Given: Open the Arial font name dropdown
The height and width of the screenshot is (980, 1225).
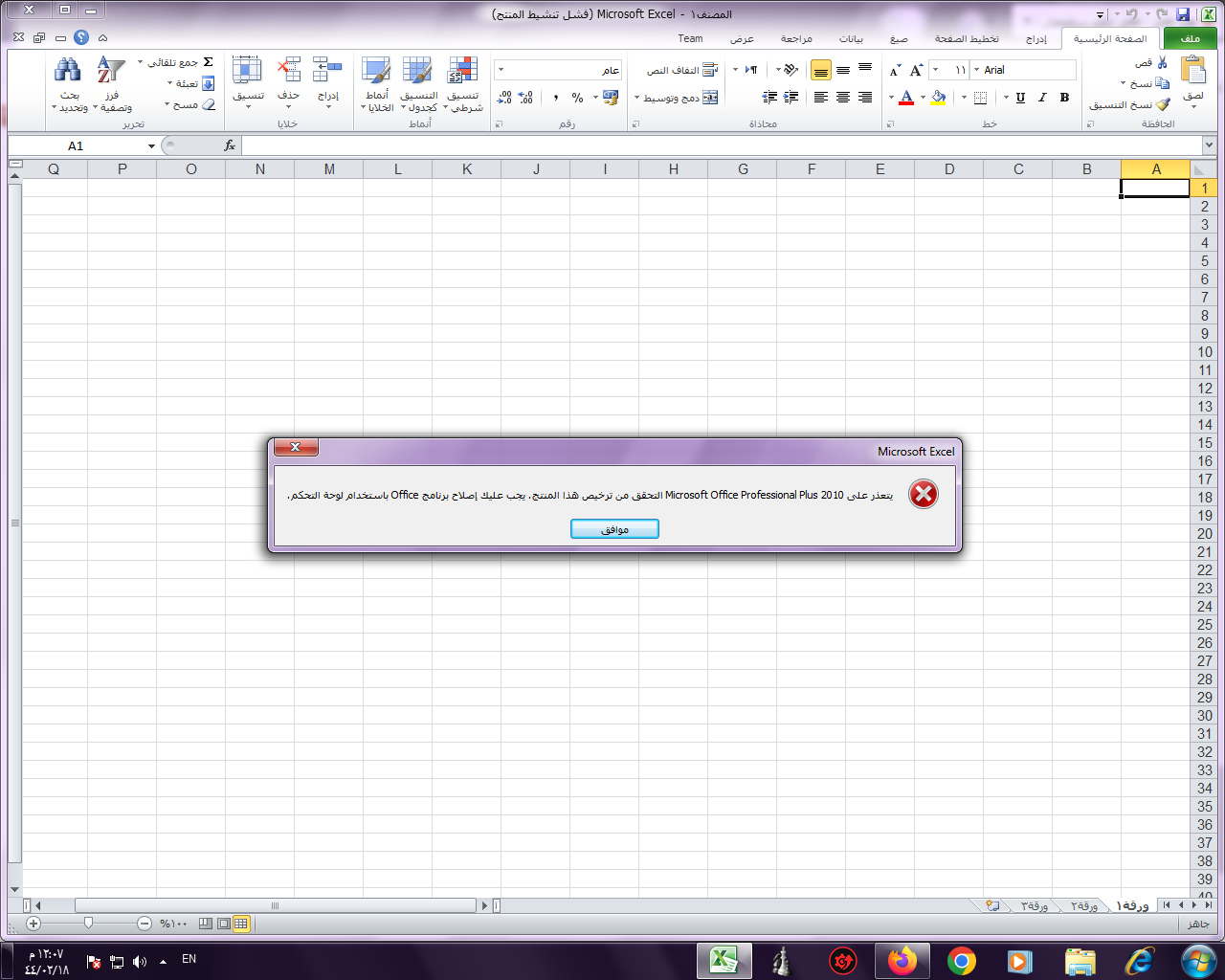Looking at the screenshot, I should tap(976, 70).
